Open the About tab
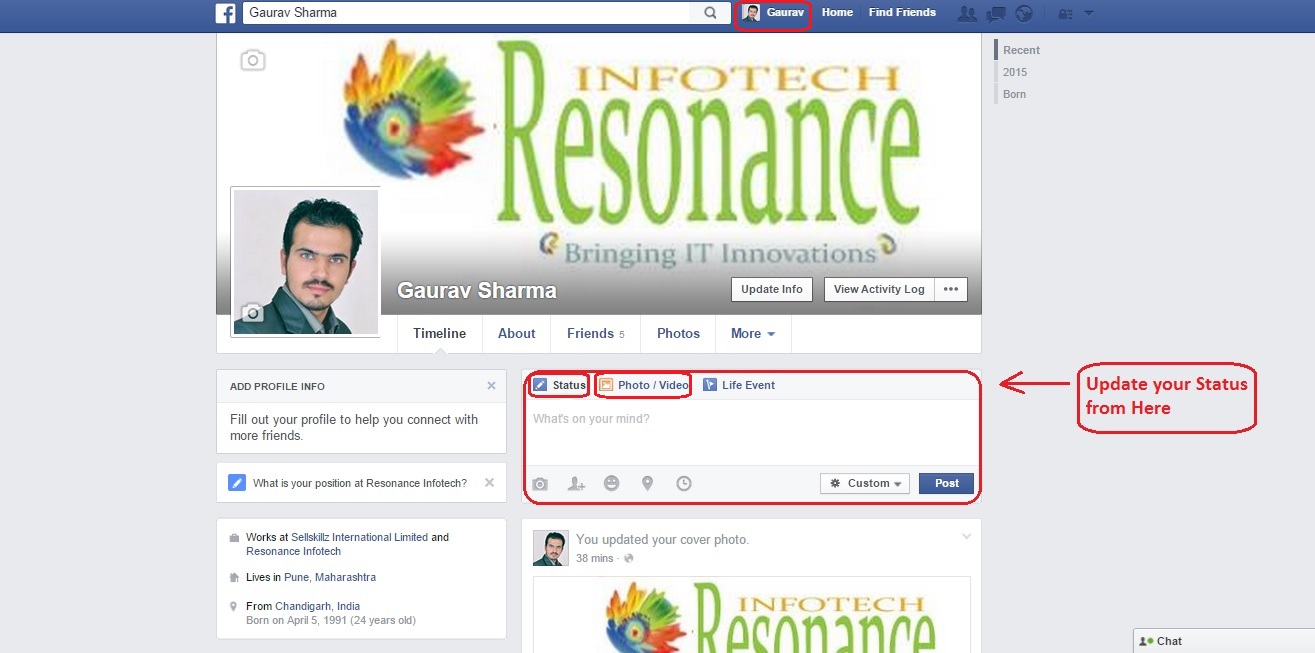Screen dimensions: 1315x653 click(x=517, y=334)
